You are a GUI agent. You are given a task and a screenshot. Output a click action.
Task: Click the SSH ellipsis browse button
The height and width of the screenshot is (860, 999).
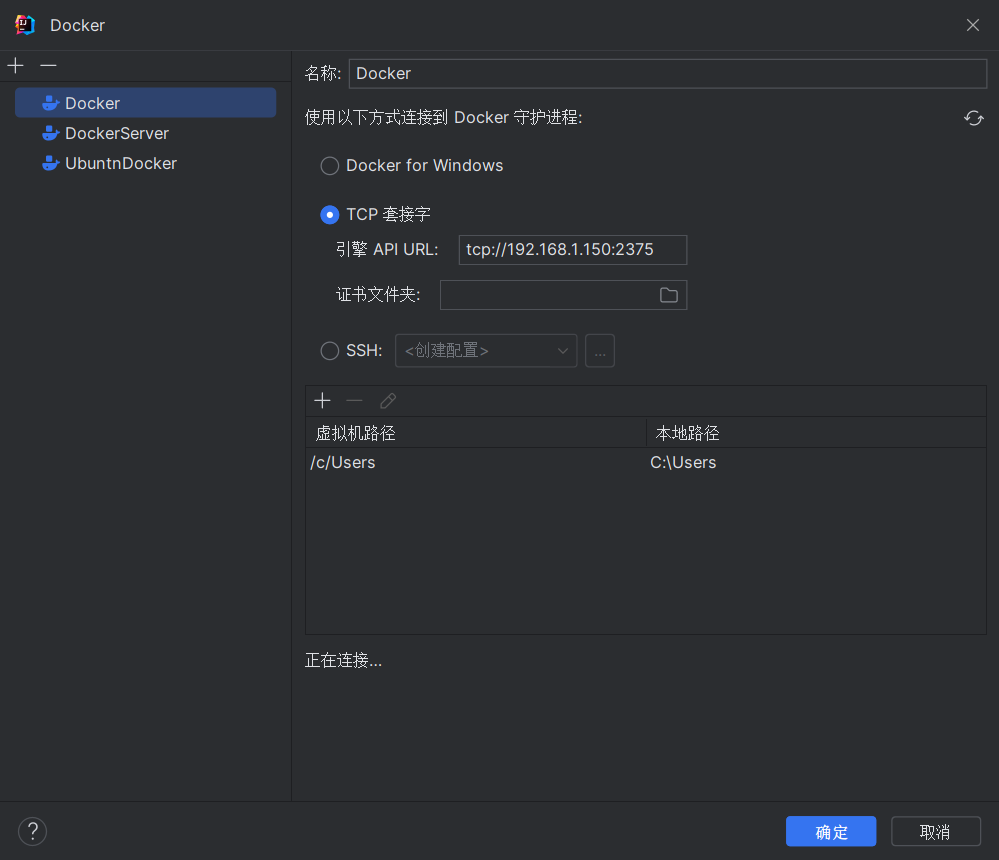pos(599,351)
